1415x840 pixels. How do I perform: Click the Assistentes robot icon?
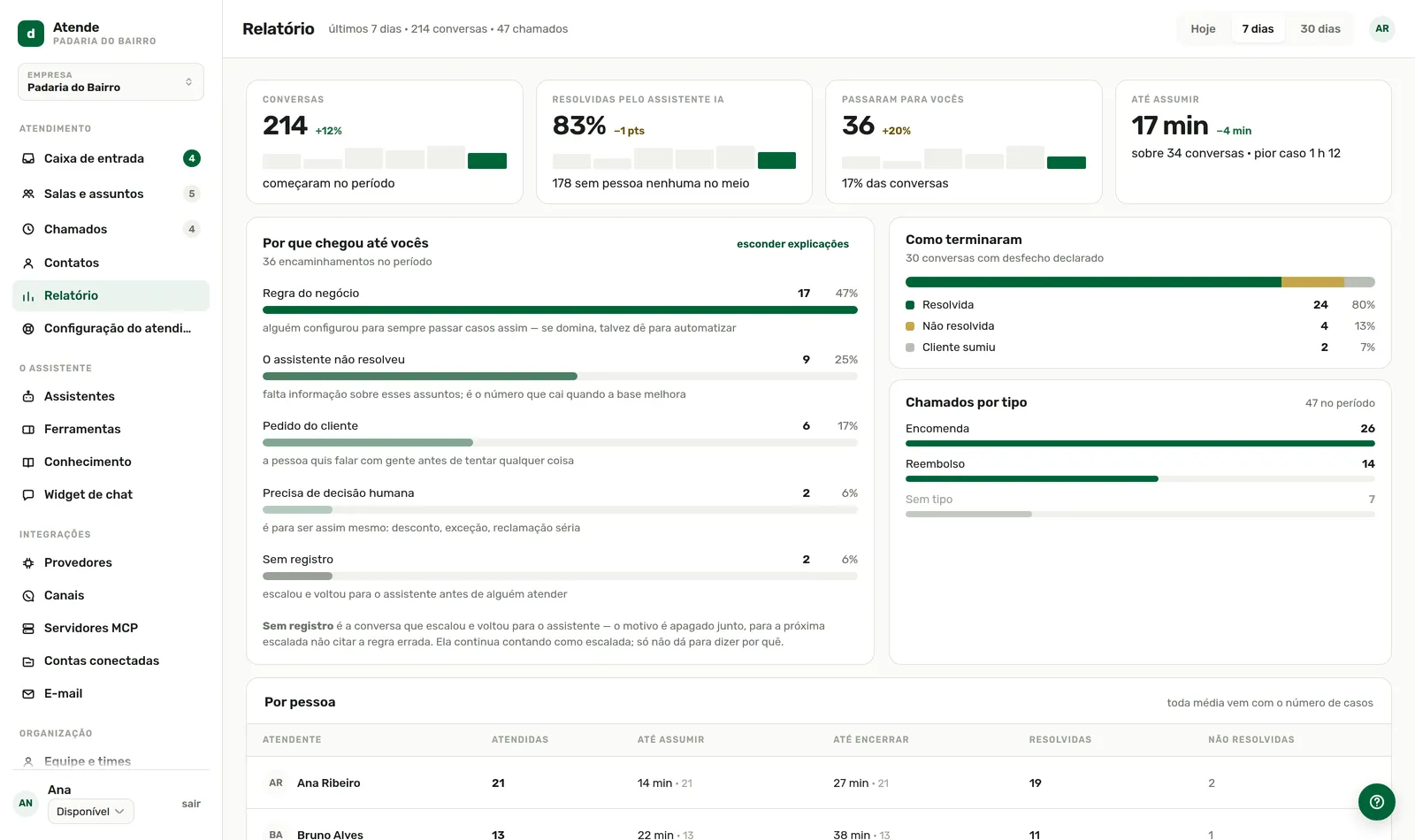pyautogui.click(x=28, y=396)
